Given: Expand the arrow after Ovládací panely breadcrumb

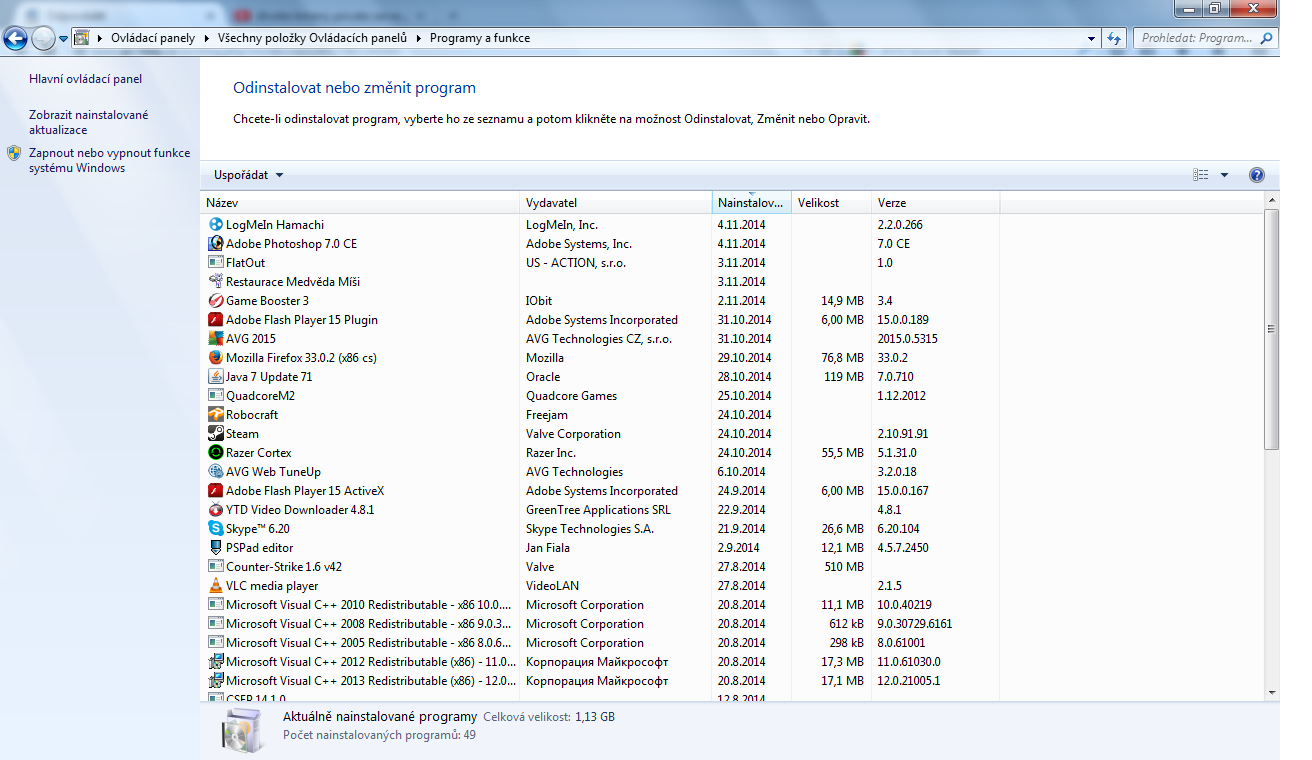Looking at the screenshot, I should pyautogui.click(x=208, y=38).
